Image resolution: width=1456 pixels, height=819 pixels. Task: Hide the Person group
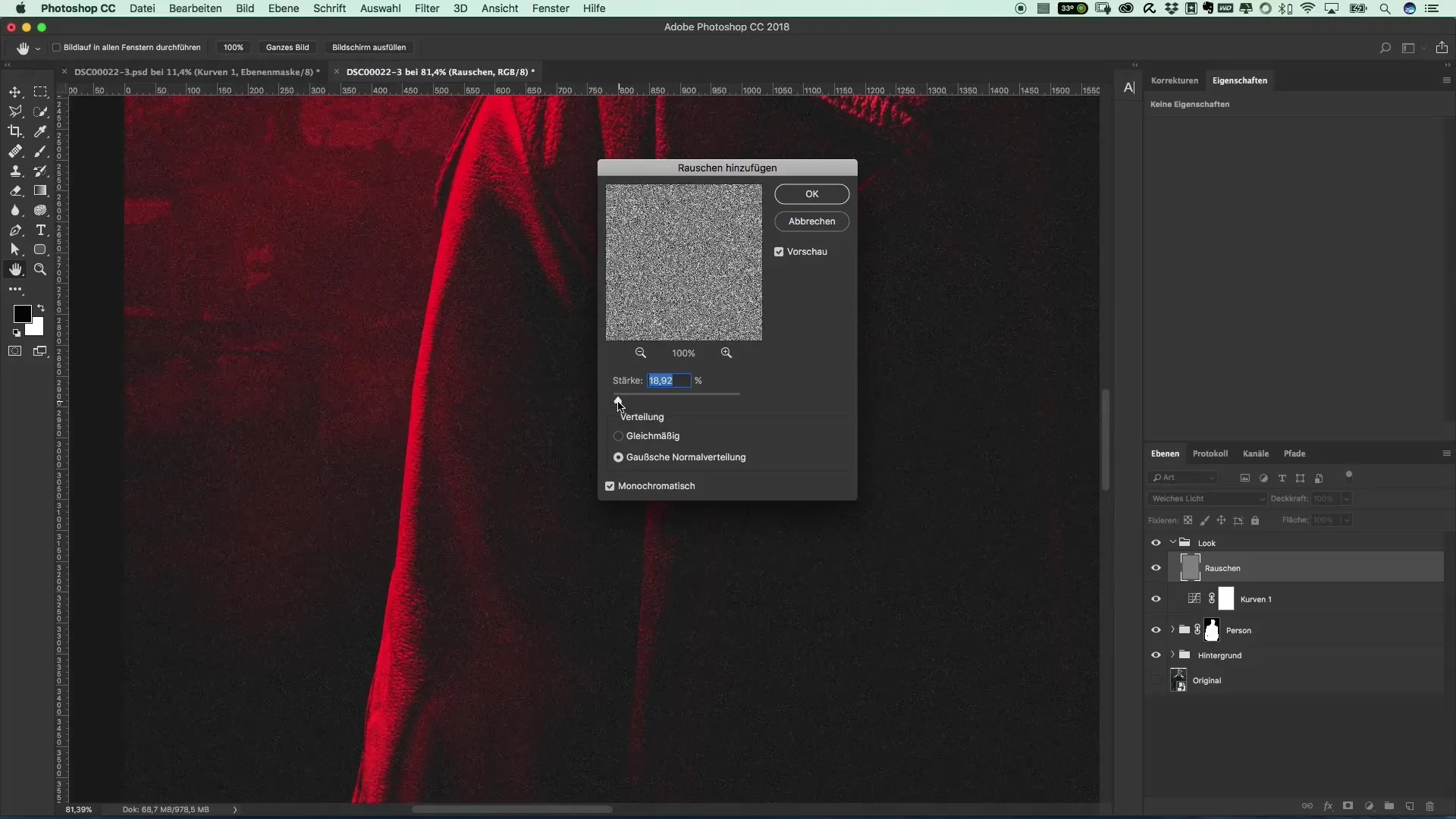[1156, 630]
